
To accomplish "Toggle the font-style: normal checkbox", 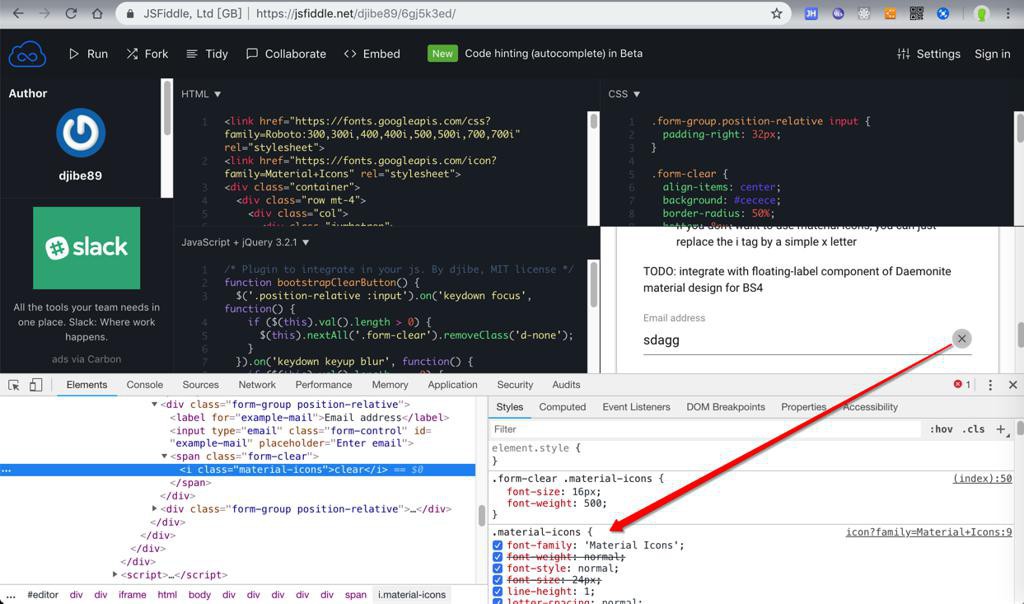I will pyautogui.click(x=498, y=568).
